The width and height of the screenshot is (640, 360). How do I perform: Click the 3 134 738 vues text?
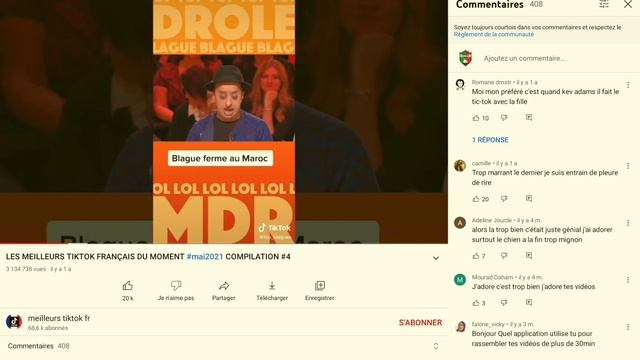tap(26, 269)
